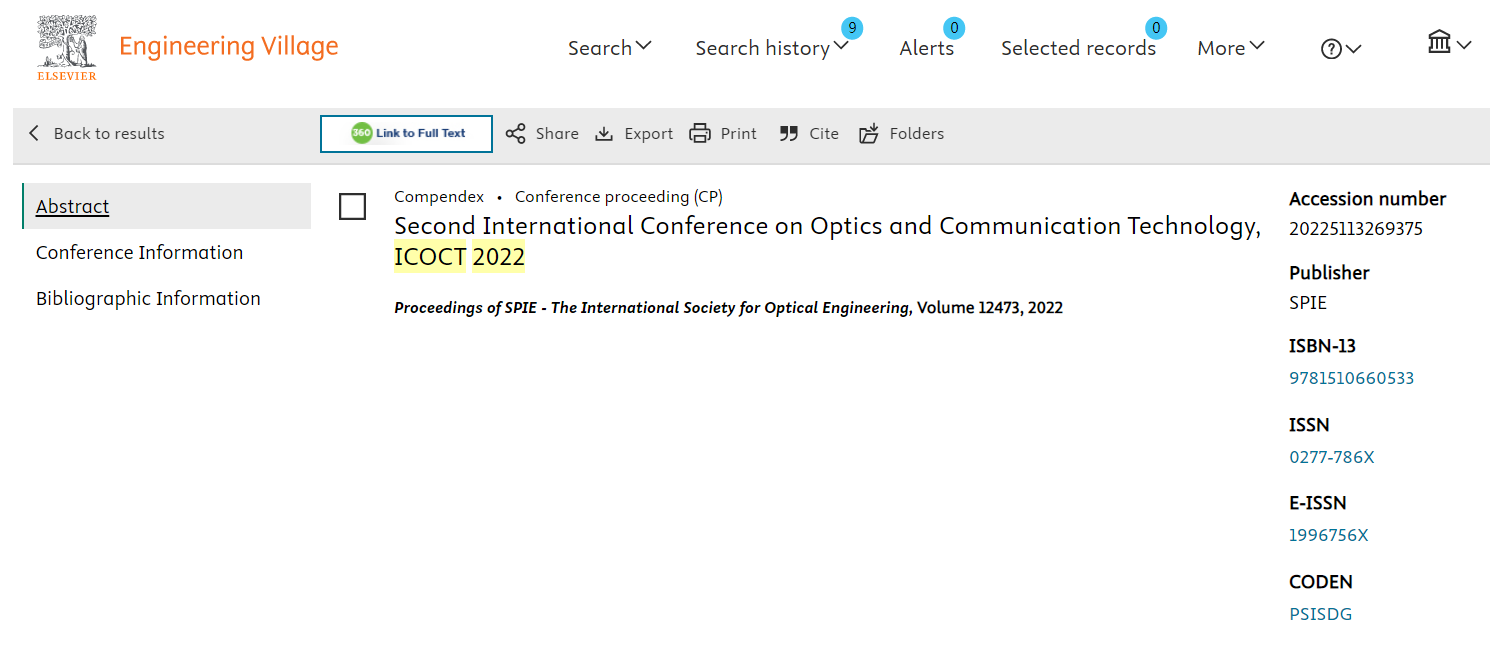Click the institution building icon
This screenshot has width=1490, height=648.
1439,42
